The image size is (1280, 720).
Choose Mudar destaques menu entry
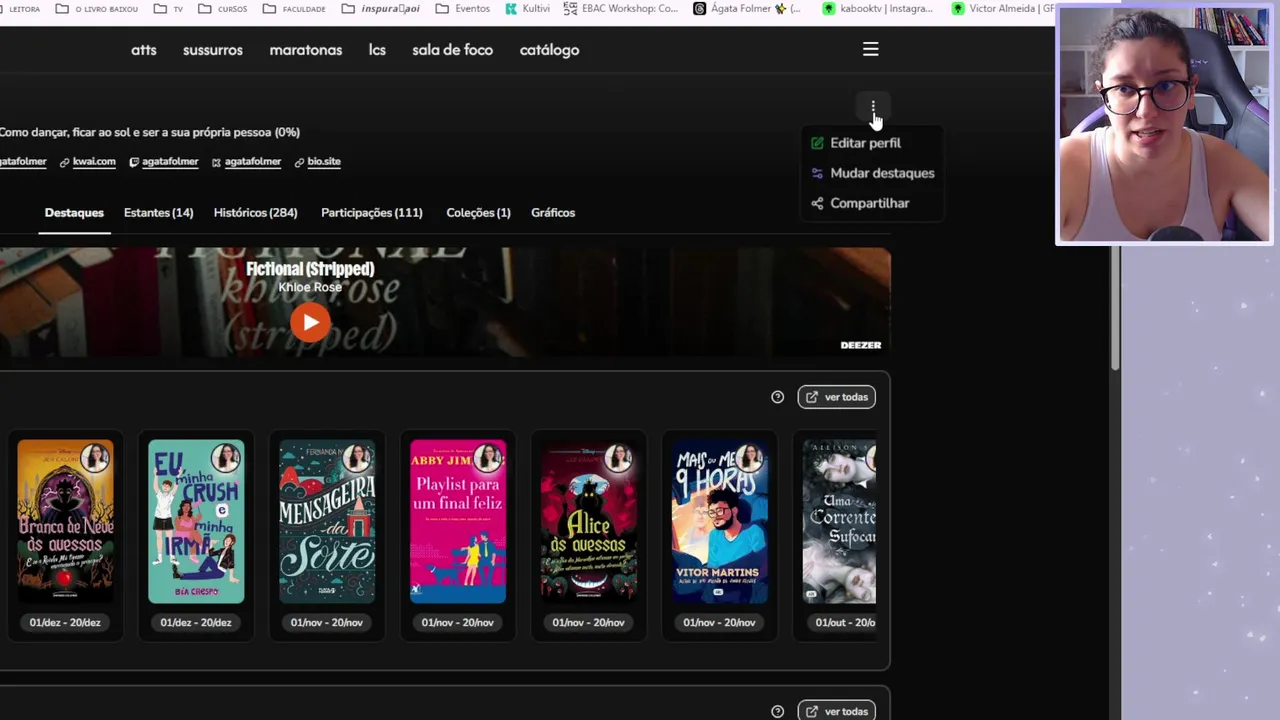(882, 173)
